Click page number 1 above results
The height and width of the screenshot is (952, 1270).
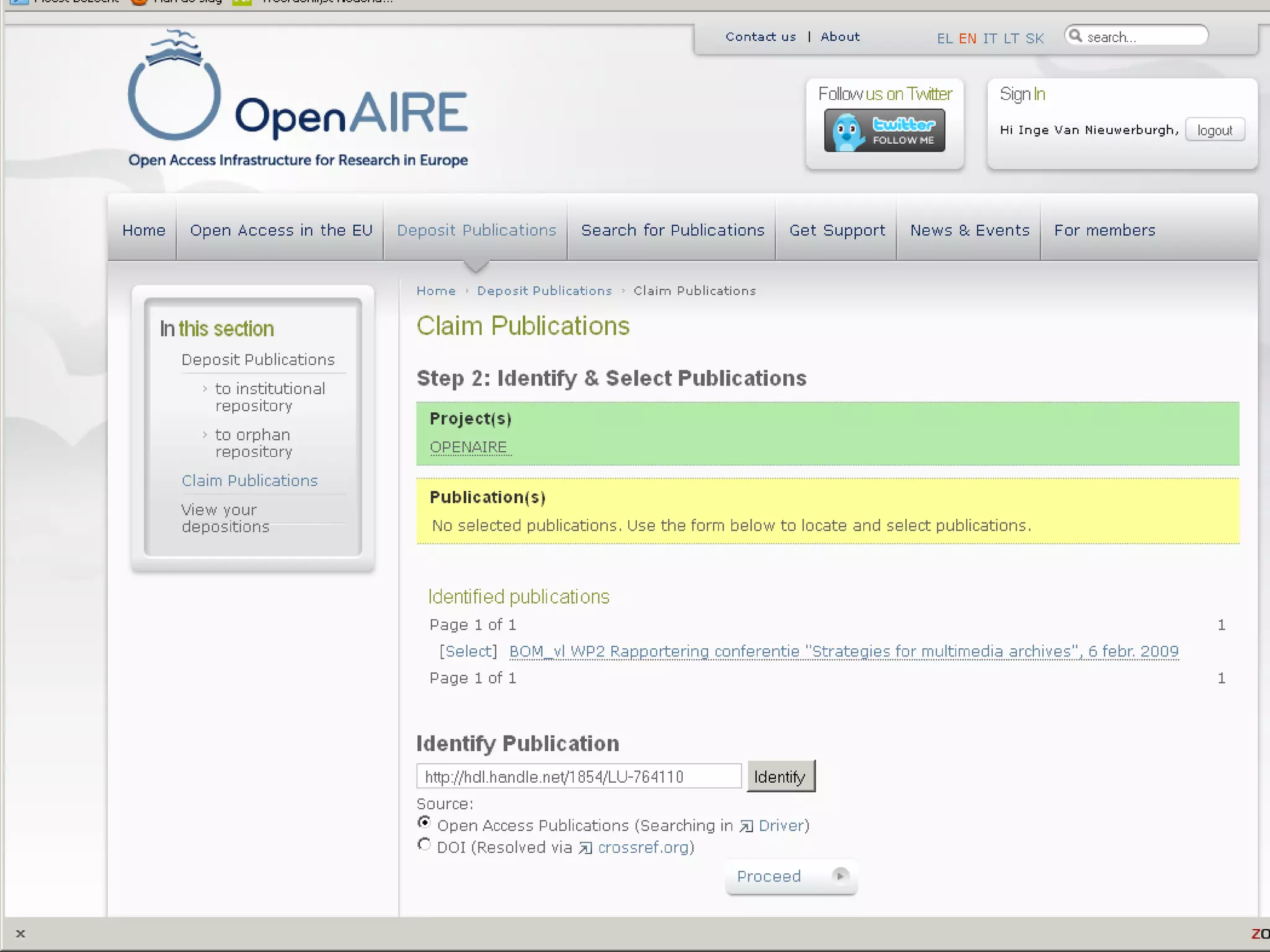click(x=1221, y=625)
